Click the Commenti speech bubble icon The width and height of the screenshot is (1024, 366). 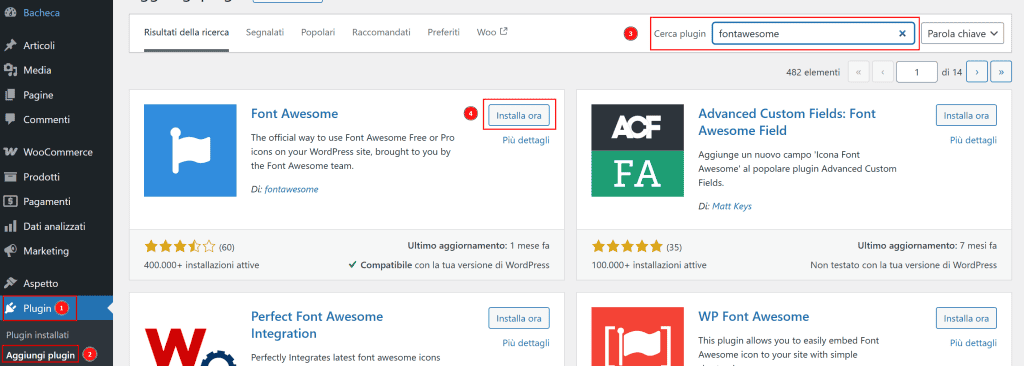click(x=10, y=120)
